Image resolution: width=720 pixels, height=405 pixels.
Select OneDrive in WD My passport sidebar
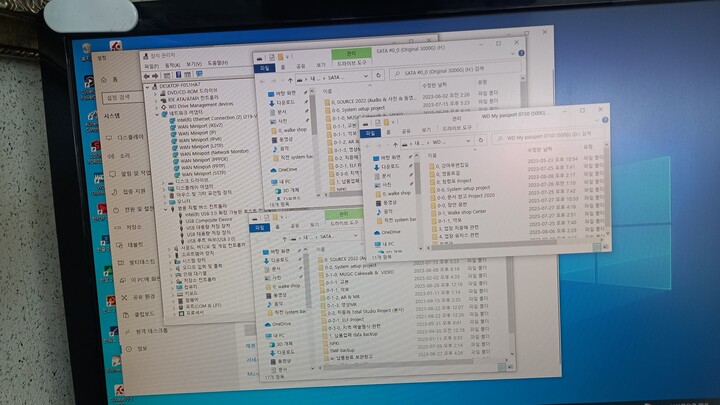coord(387,232)
